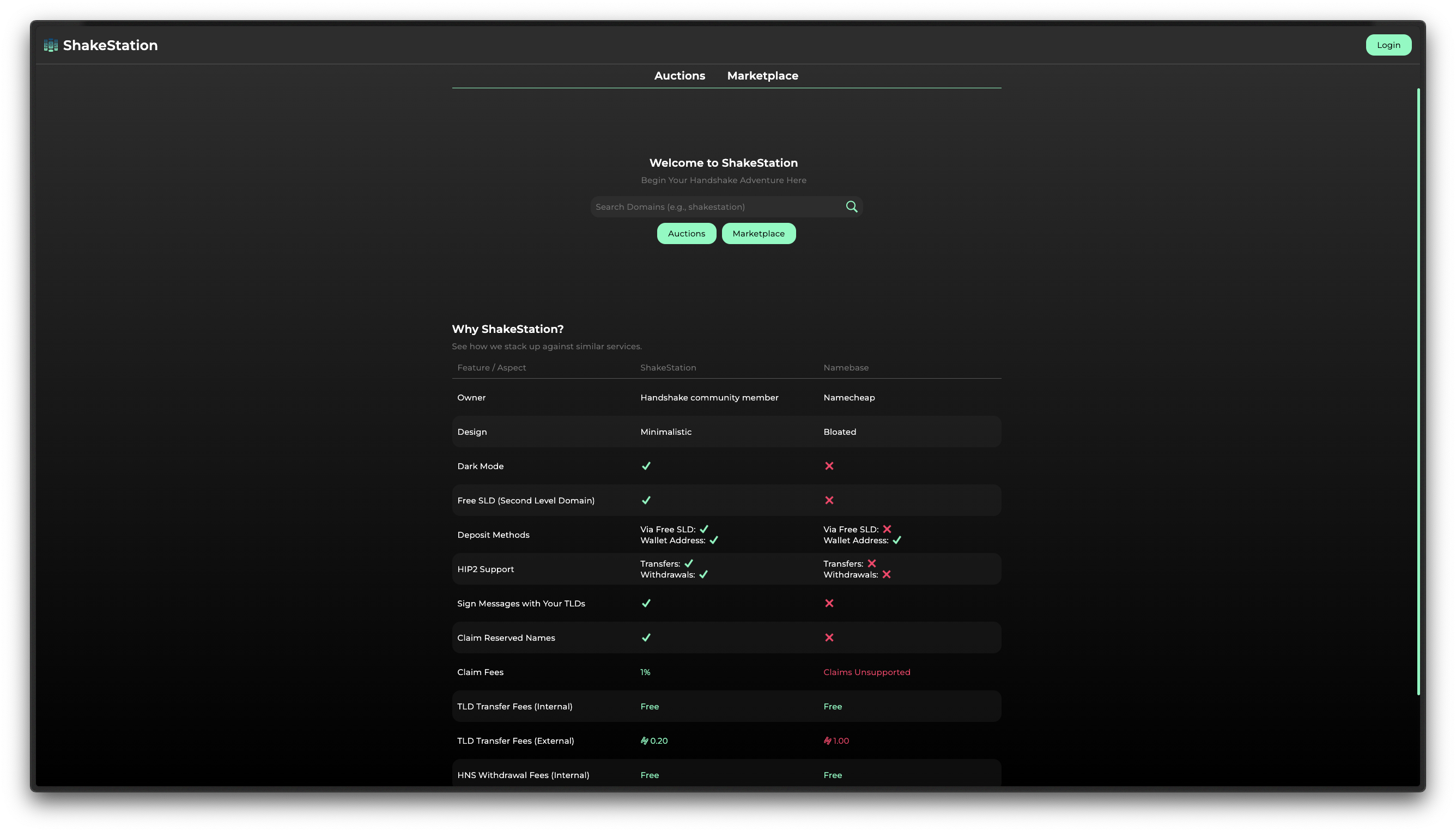Image resolution: width=1456 pixels, height=832 pixels.
Task: Switch to the Marketplace tab in navigation
Action: [762, 76]
